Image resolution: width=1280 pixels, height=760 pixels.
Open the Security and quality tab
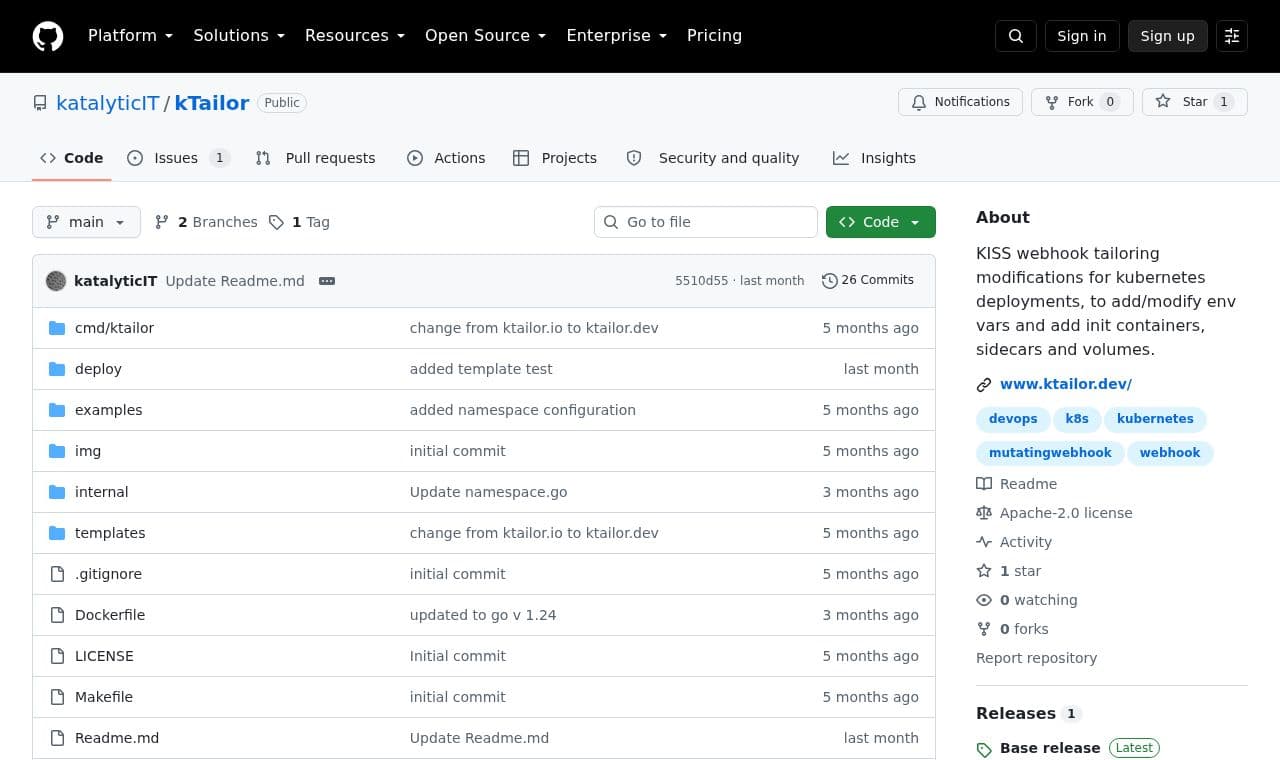point(713,158)
